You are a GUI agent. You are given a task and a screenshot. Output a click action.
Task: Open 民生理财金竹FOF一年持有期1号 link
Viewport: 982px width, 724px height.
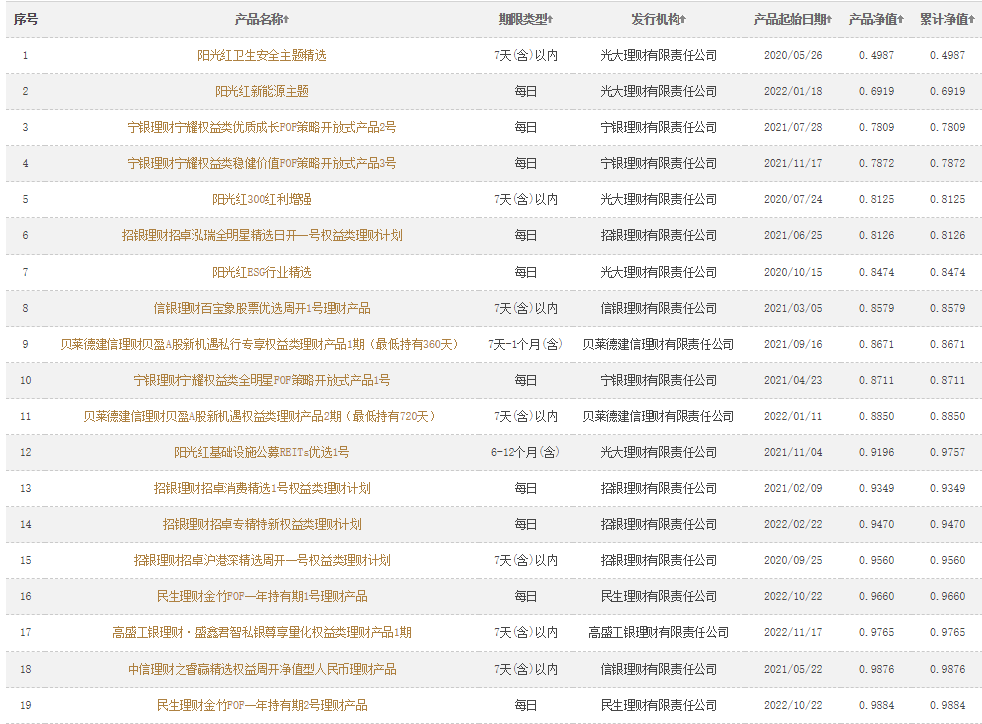(x=261, y=596)
